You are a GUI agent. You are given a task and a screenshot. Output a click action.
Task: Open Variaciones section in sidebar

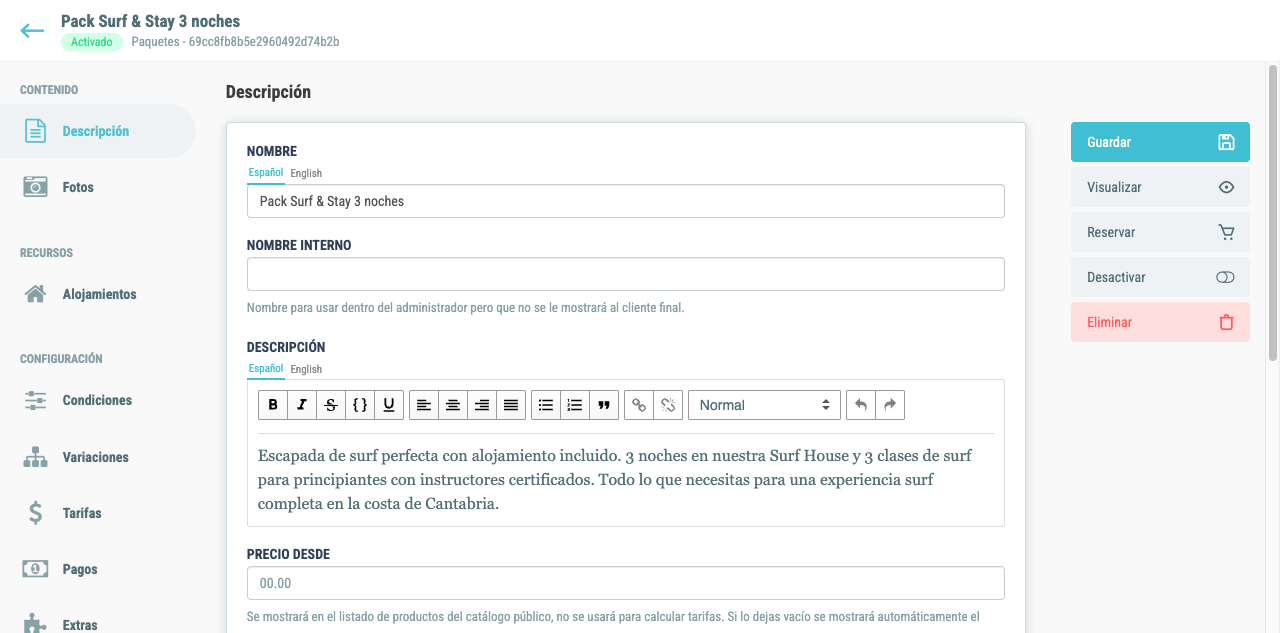pyautogui.click(x=97, y=457)
